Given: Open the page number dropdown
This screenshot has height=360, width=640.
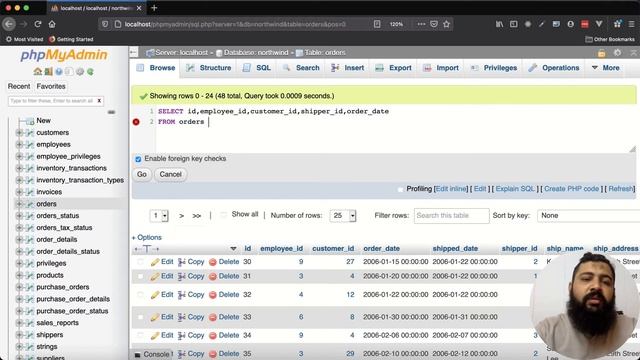Looking at the screenshot, I should (x=159, y=216).
